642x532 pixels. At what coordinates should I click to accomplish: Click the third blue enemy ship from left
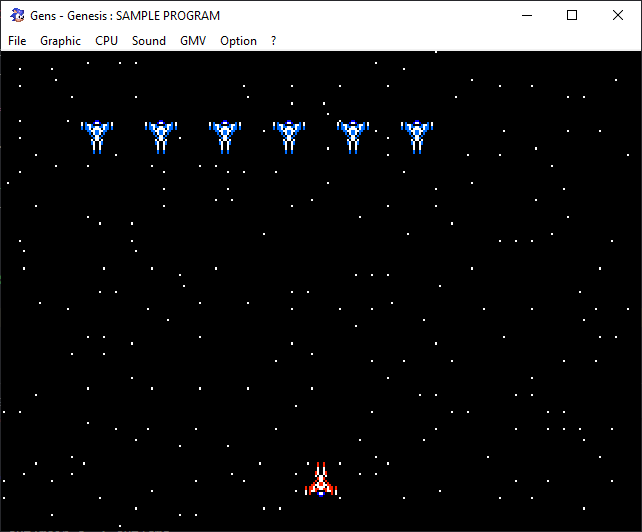(225, 137)
